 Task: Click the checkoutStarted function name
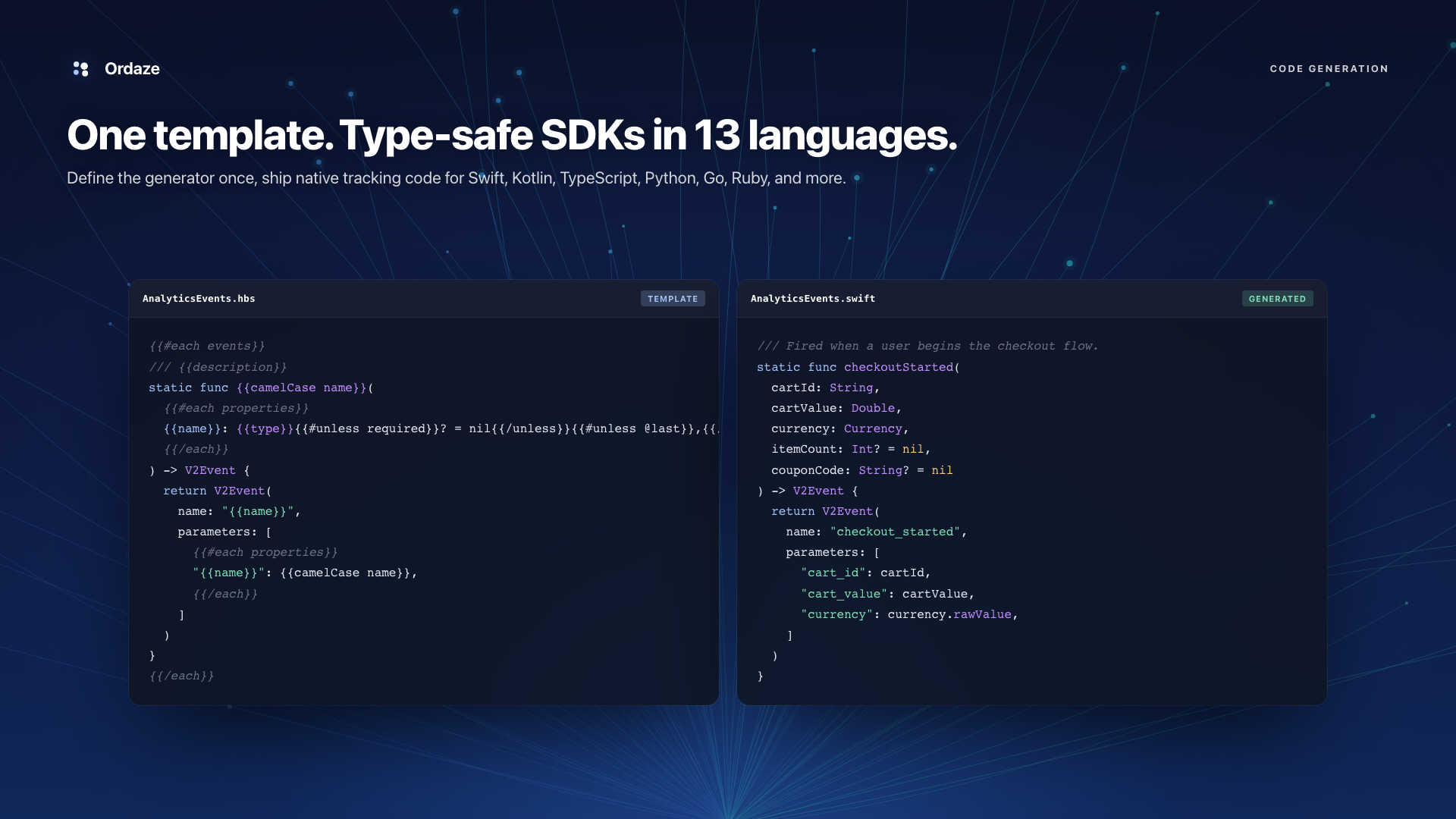898,367
